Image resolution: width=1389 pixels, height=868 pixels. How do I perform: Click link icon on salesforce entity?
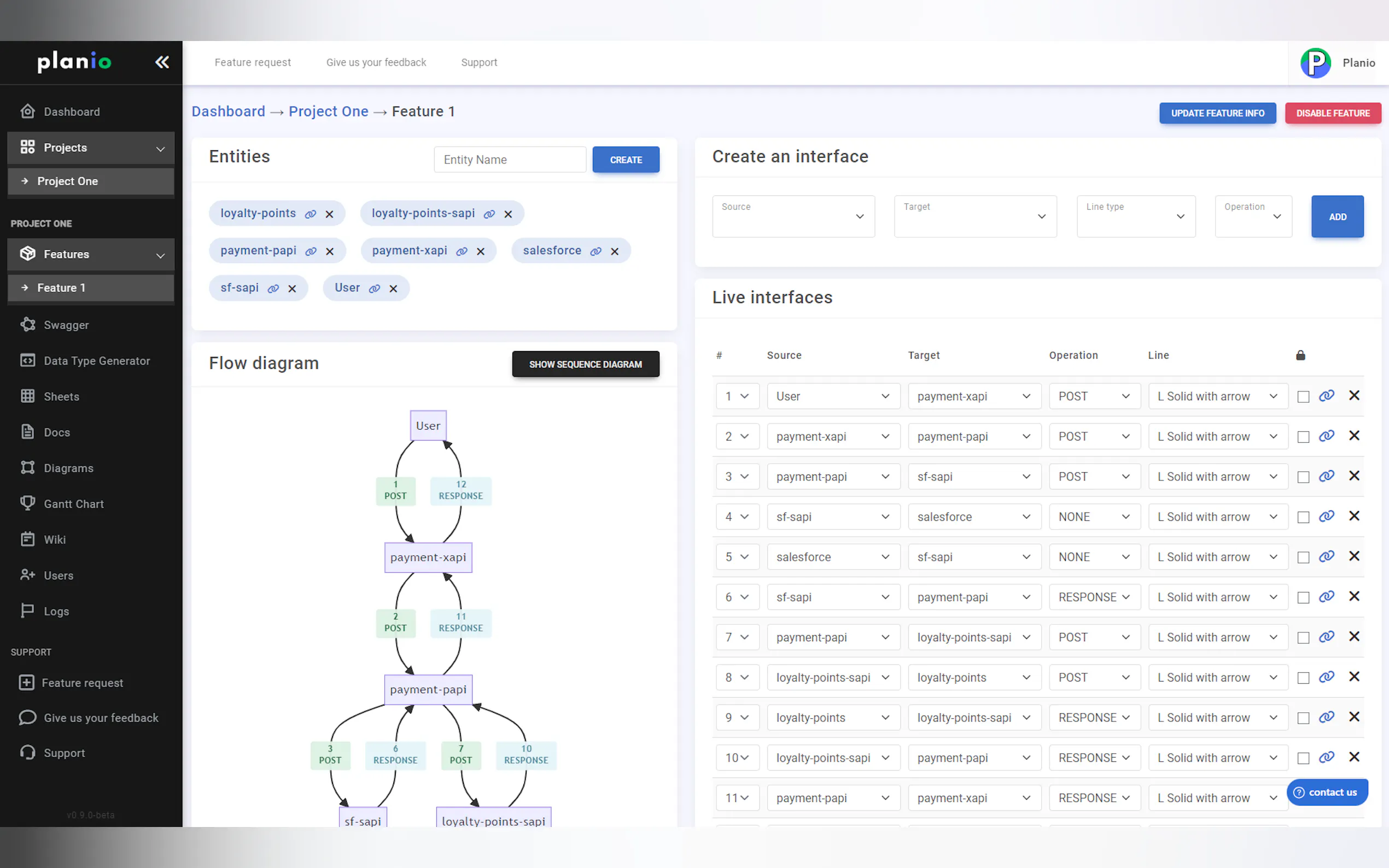(x=596, y=251)
